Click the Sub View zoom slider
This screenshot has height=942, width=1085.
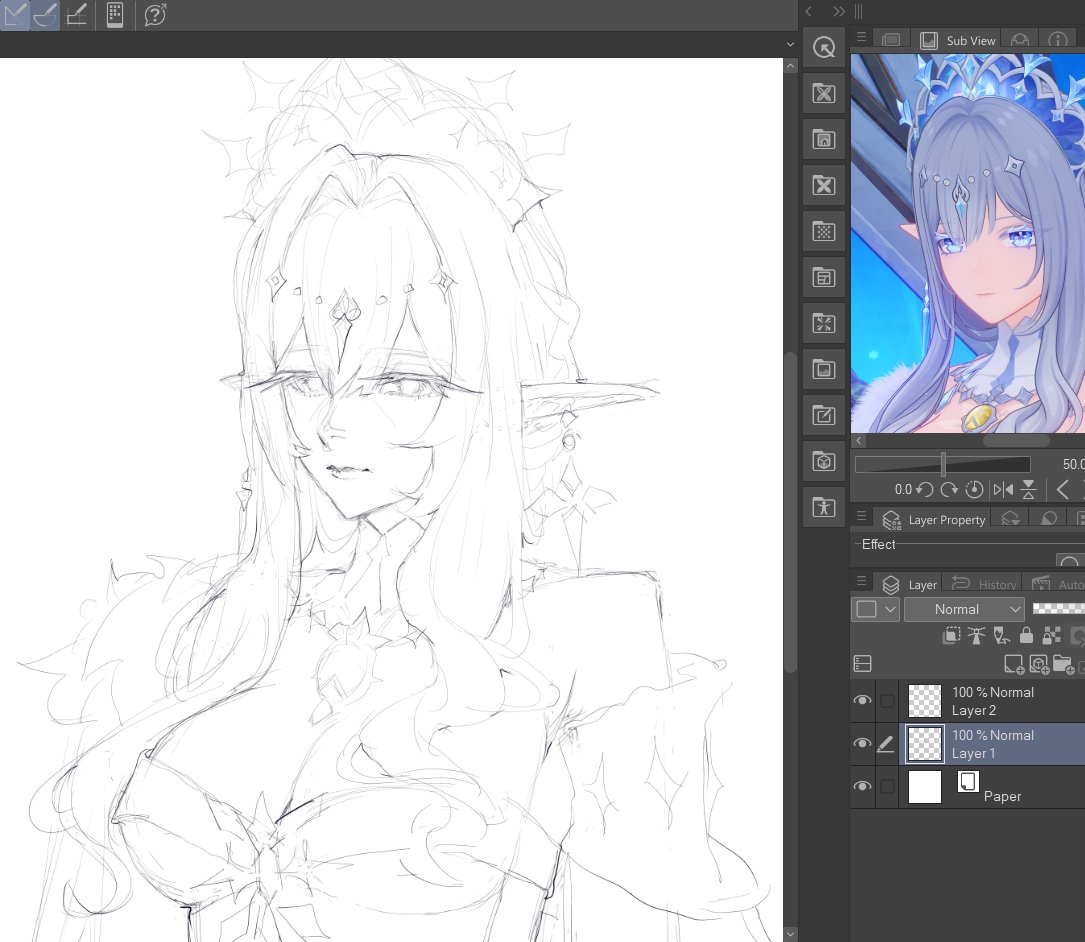[x=942, y=464]
